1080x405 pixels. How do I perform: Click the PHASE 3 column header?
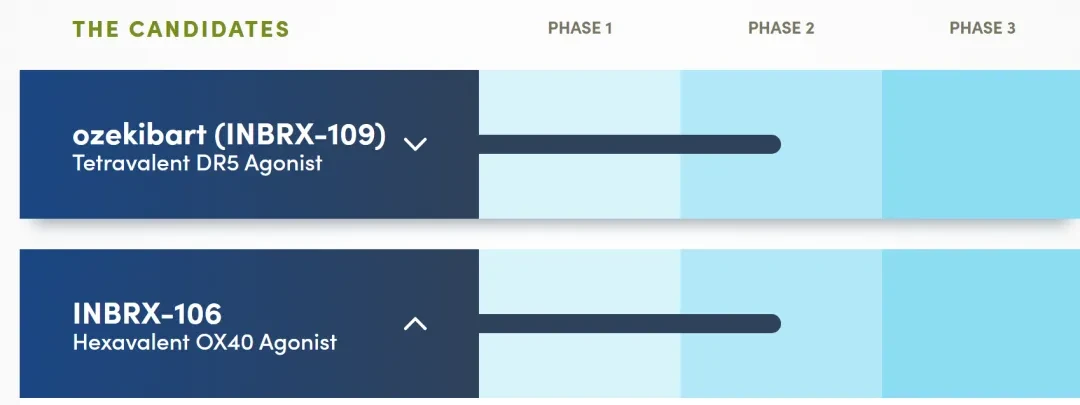tap(982, 28)
